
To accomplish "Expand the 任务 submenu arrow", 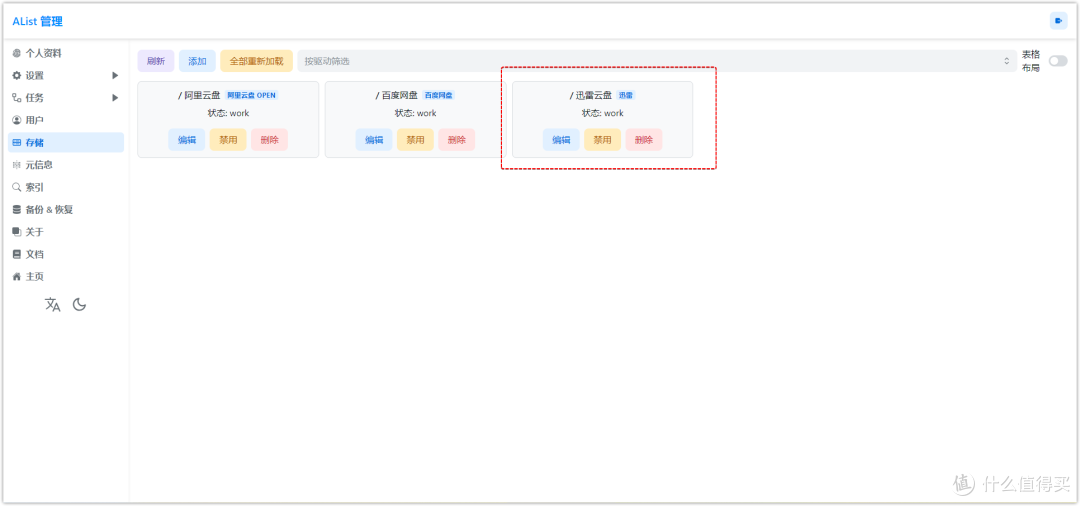I will click(x=115, y=98).
